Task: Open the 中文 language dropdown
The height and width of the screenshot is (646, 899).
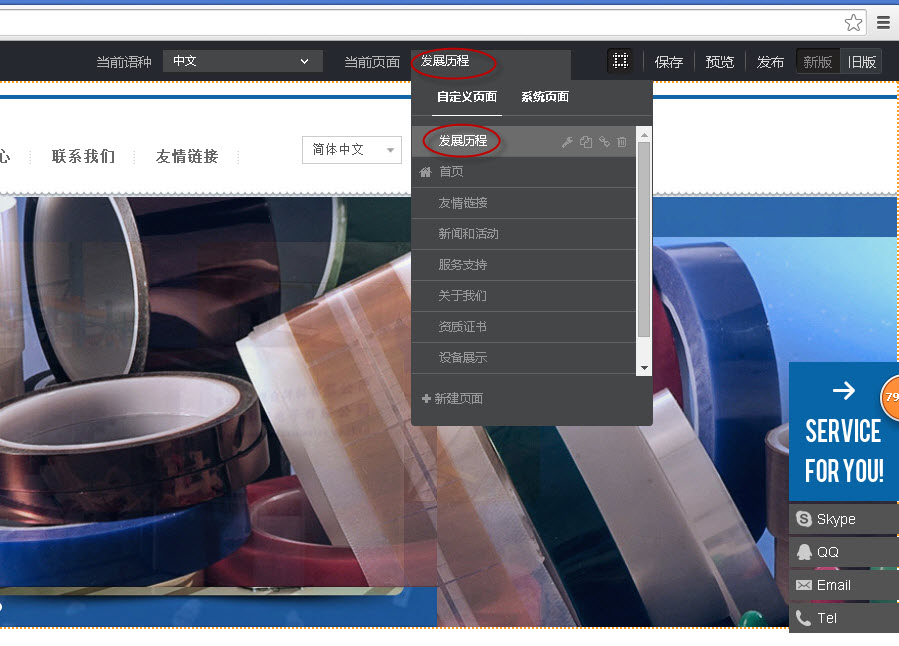Action: [x=242, y=61]
